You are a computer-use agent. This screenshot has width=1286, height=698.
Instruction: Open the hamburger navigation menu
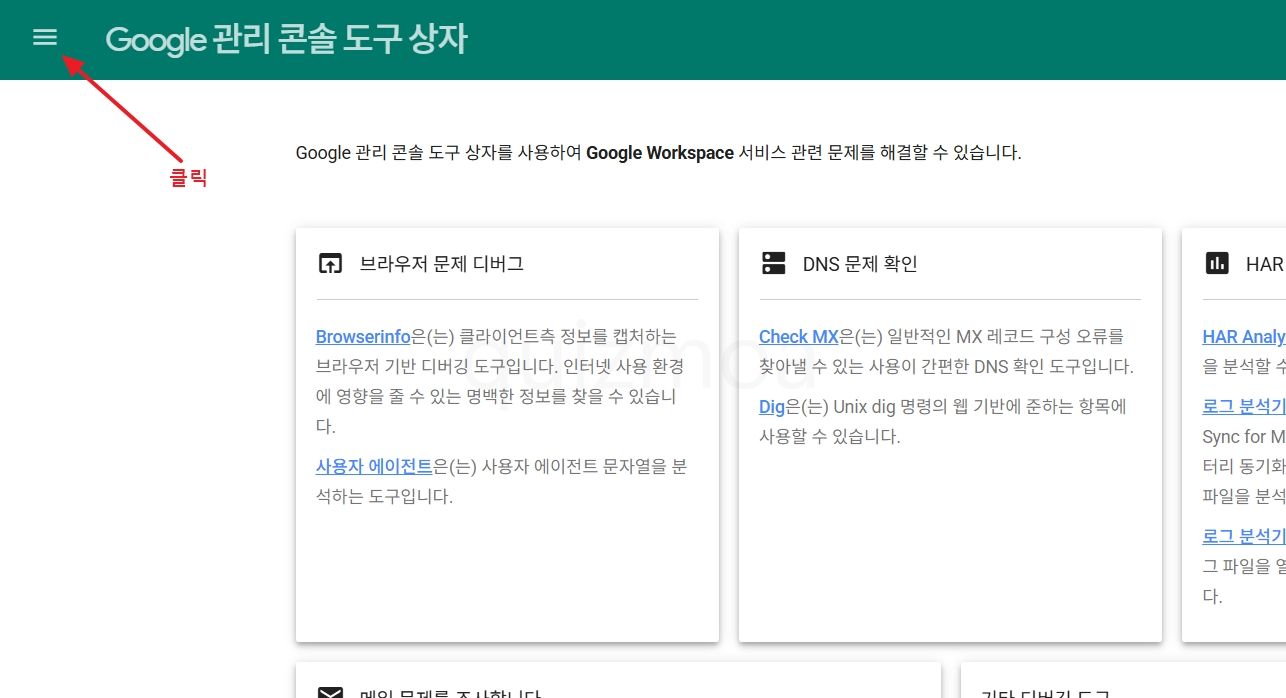pos(45,37)
